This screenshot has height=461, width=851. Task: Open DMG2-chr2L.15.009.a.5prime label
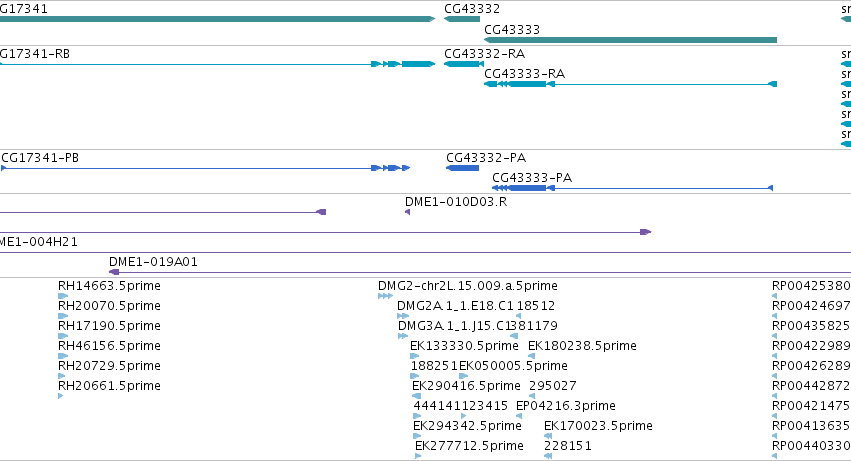pos(467,286)
